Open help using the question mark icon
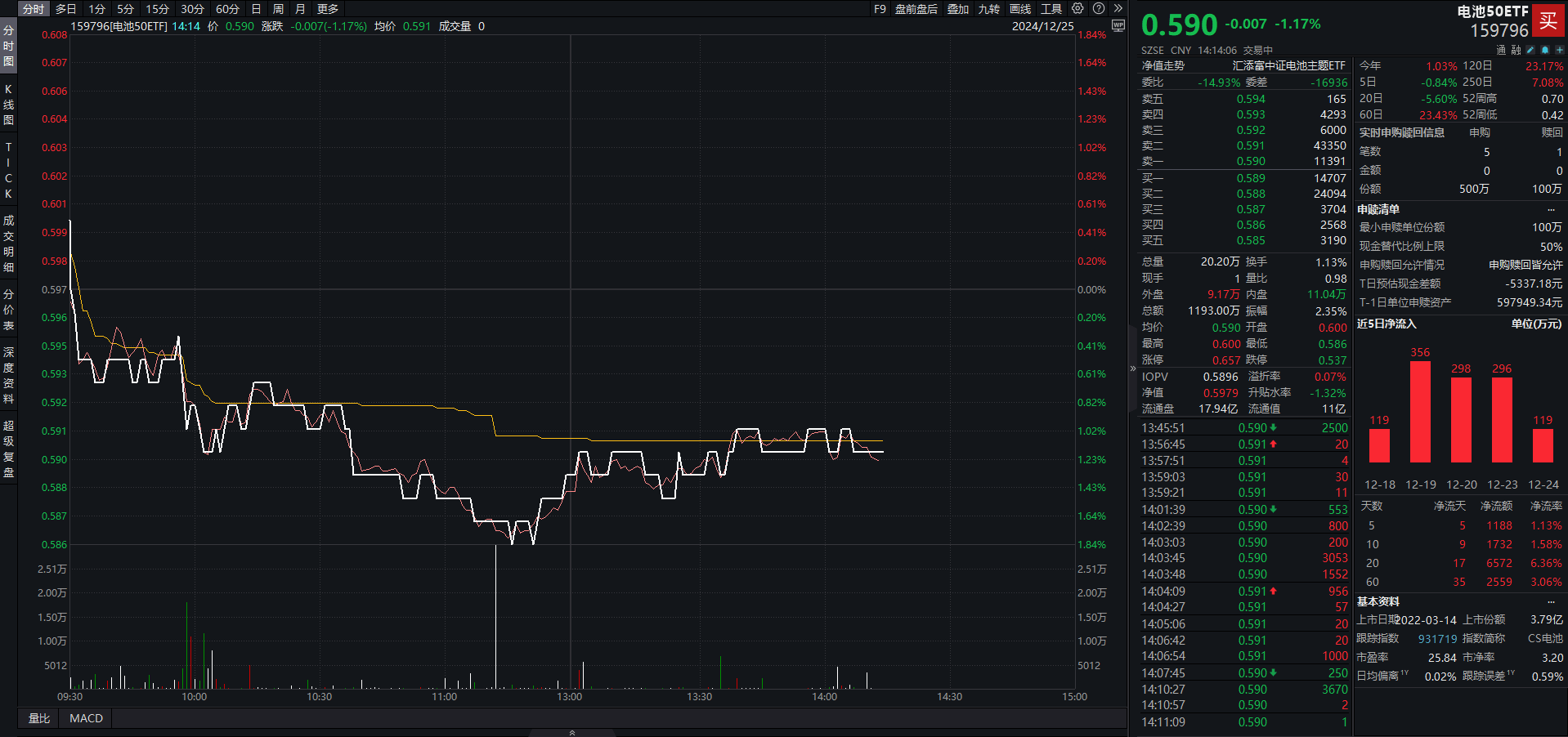 coord(1097,9)
